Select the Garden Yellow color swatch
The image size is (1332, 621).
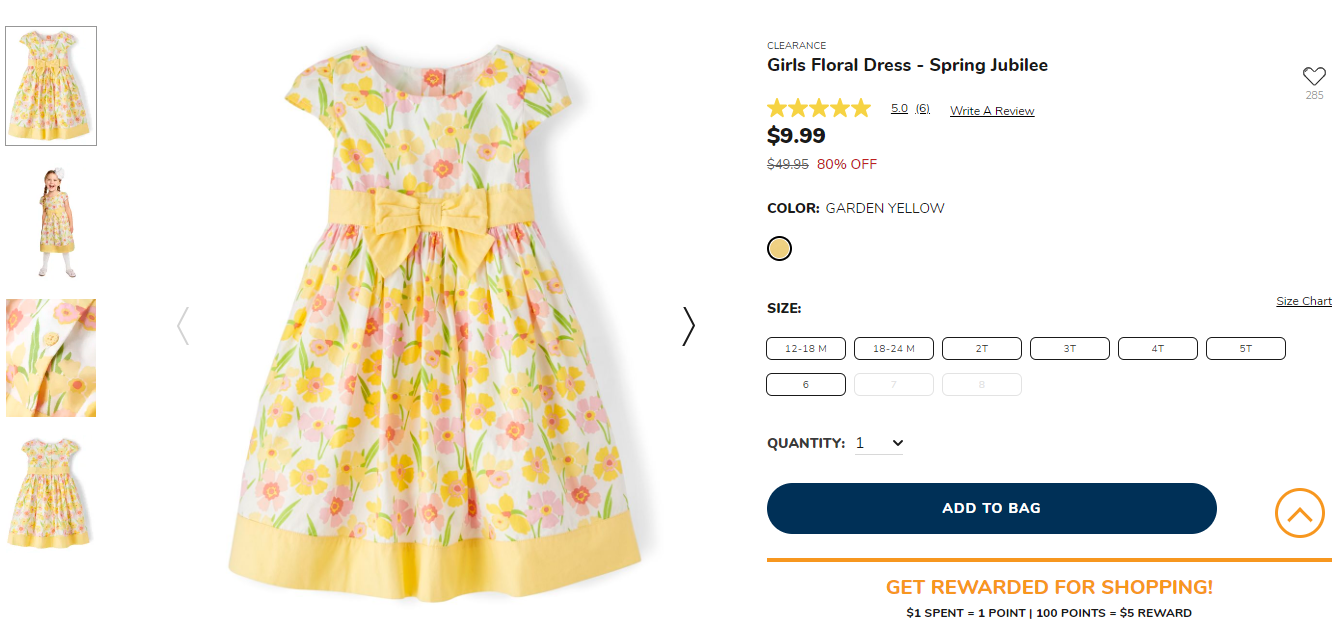(779, 249)
